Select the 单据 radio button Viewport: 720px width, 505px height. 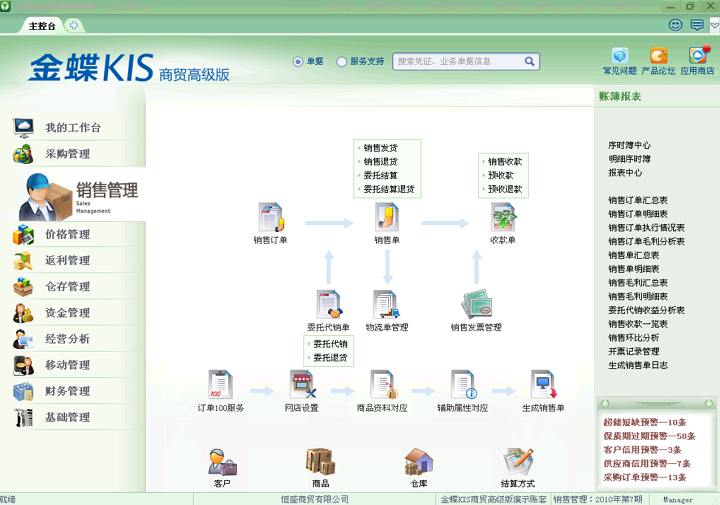click(298, 62)
